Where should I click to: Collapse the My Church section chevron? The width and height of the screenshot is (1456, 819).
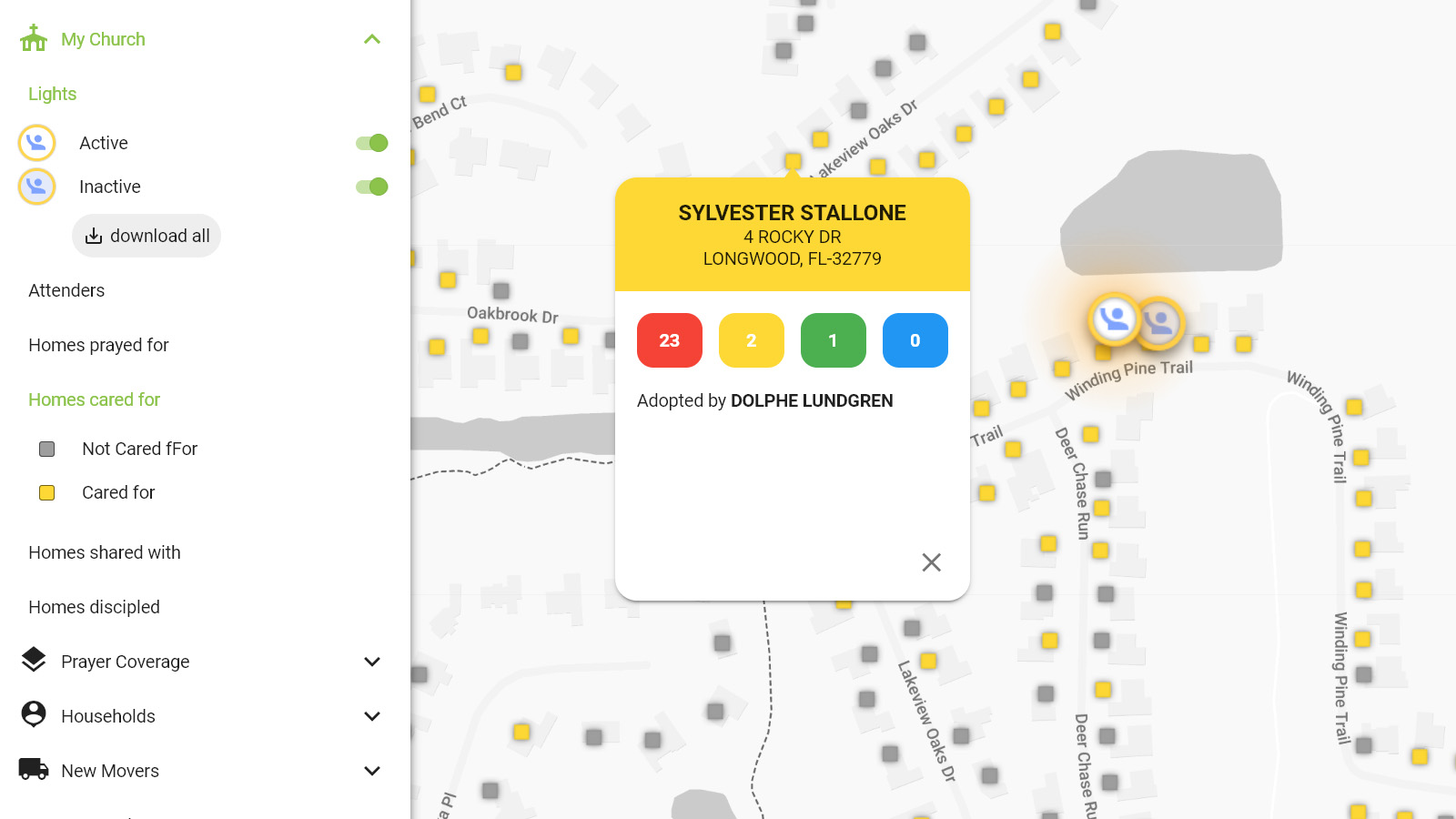coord(372,39)
